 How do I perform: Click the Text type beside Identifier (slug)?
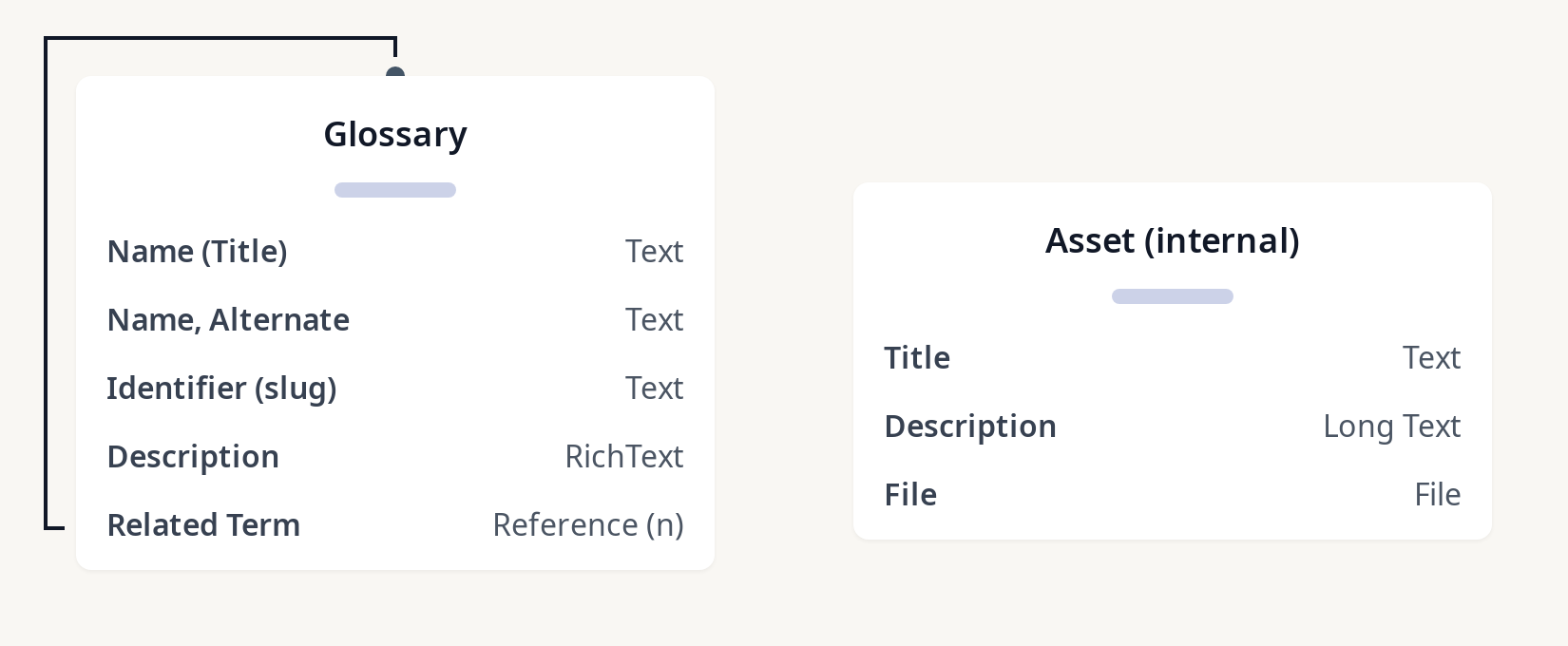pyautogui.click(x=654, y=389)
